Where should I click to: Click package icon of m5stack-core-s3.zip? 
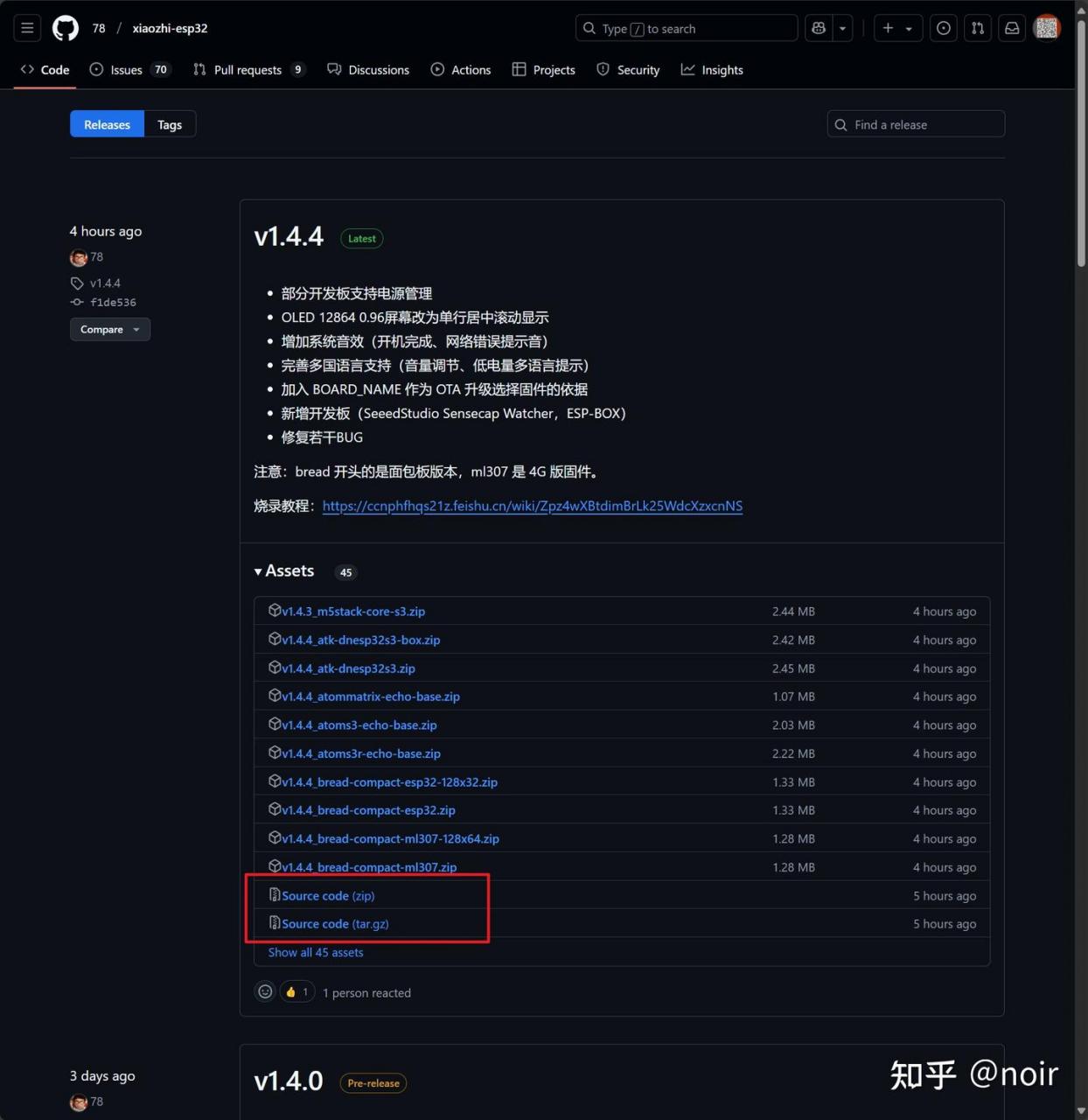[275, 611]
